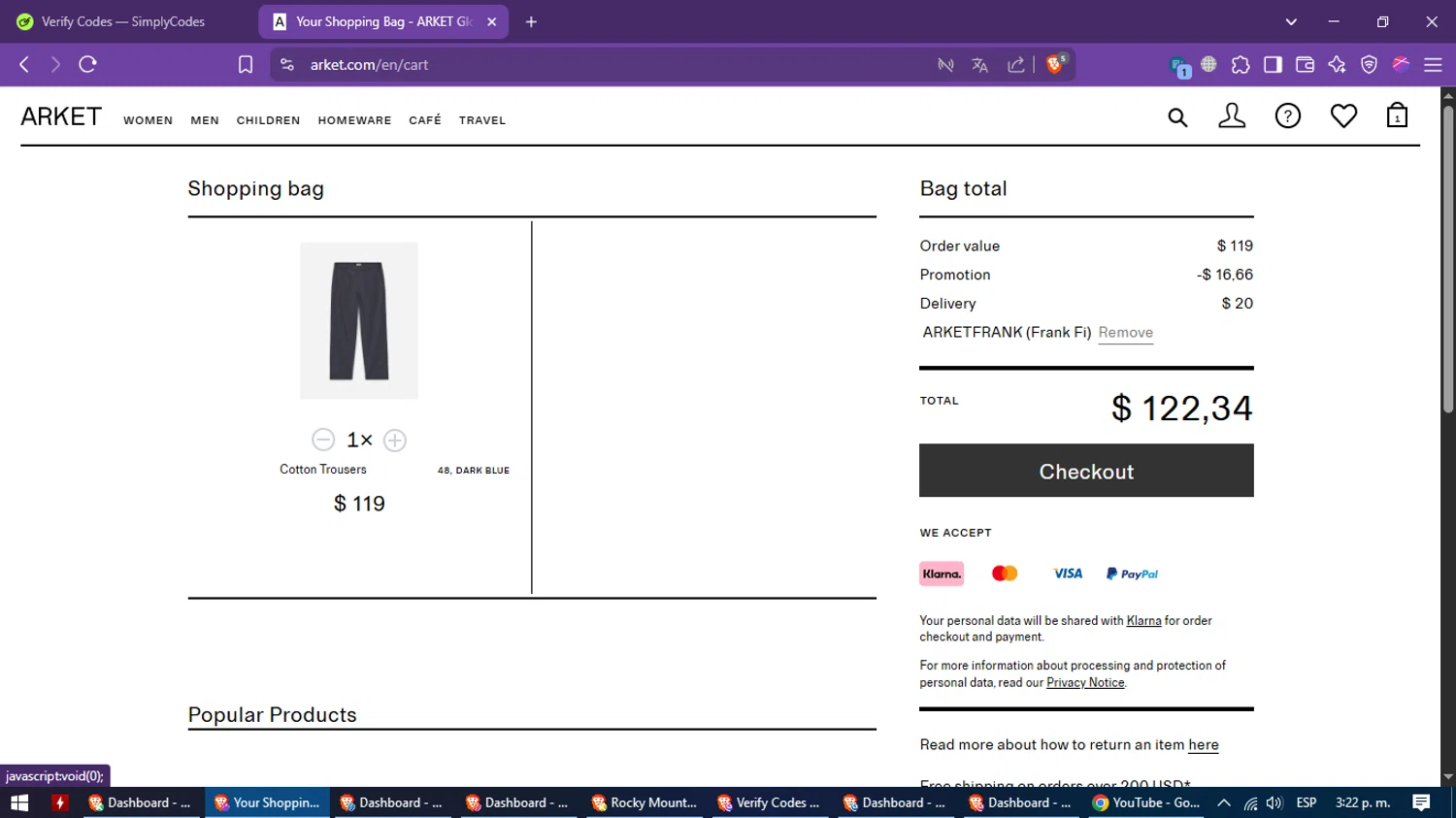Open Brave VPN shield icon
Viewport: 1456px width, 818px height.
(1369, 65)
